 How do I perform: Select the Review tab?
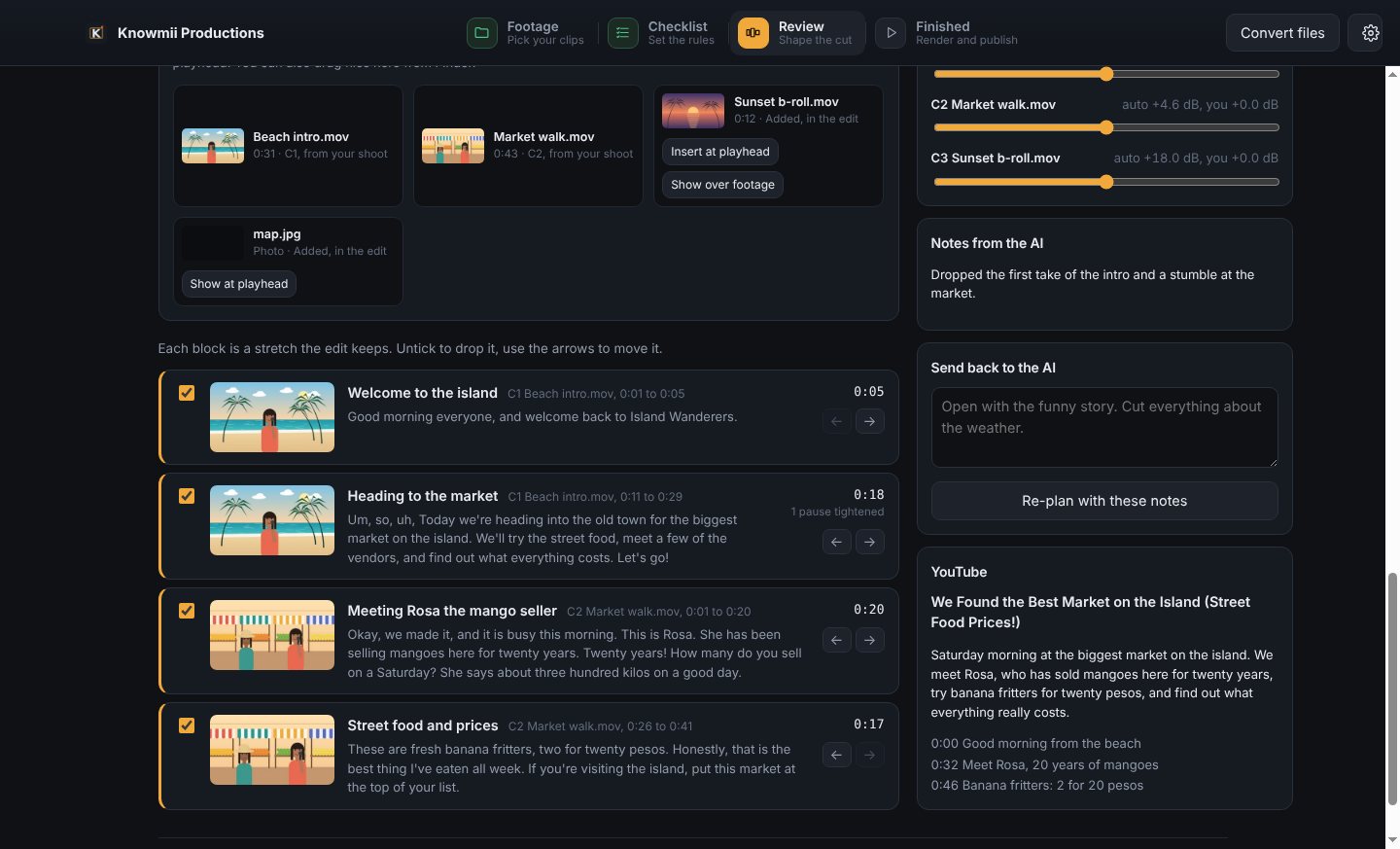[x=796, y=33]
